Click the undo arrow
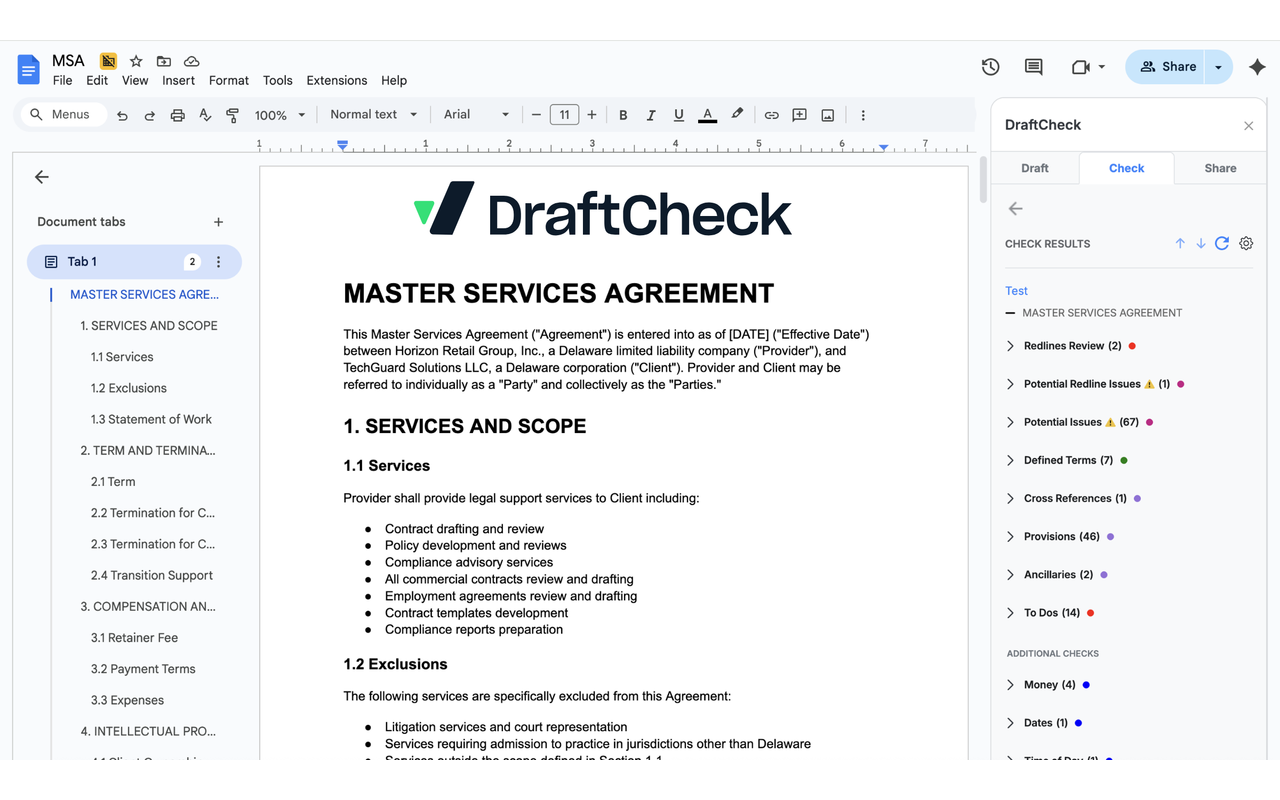This screenshot has width=1280, height=800. click(x=122, y=115)
